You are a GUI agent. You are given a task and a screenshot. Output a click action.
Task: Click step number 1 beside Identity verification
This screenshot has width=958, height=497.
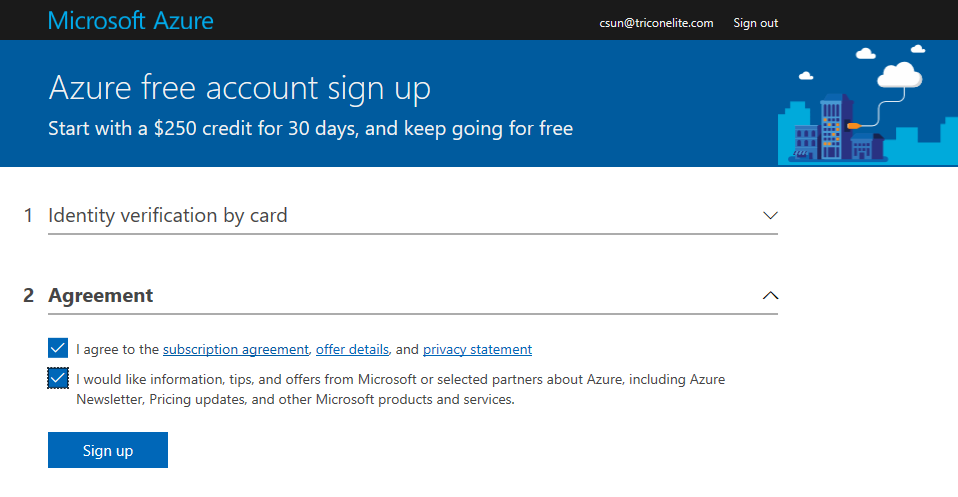[x=28, y=215]
